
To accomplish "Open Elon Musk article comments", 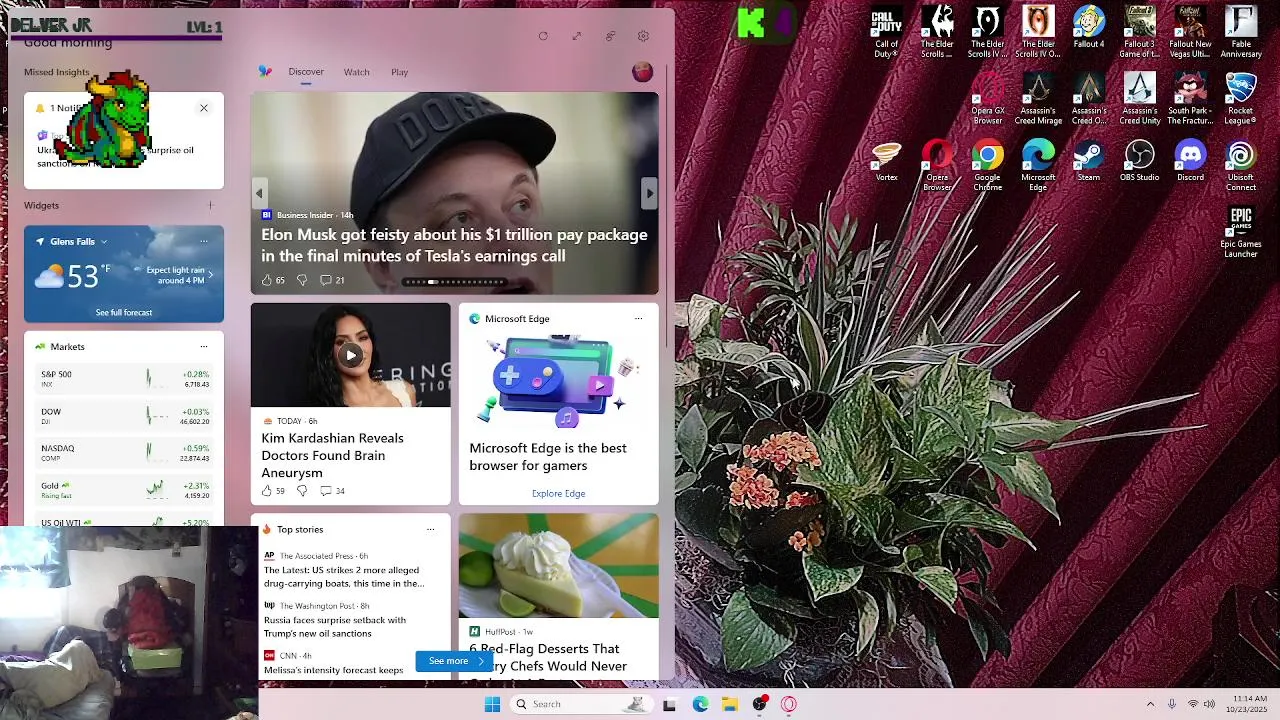I will 332,280.
